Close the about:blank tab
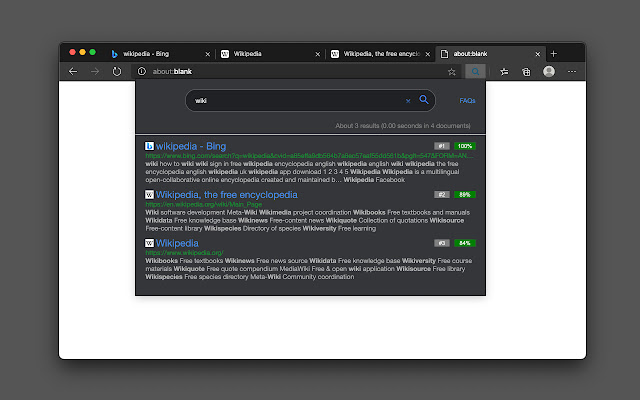The image size is (640, 400). coord(538,54)
